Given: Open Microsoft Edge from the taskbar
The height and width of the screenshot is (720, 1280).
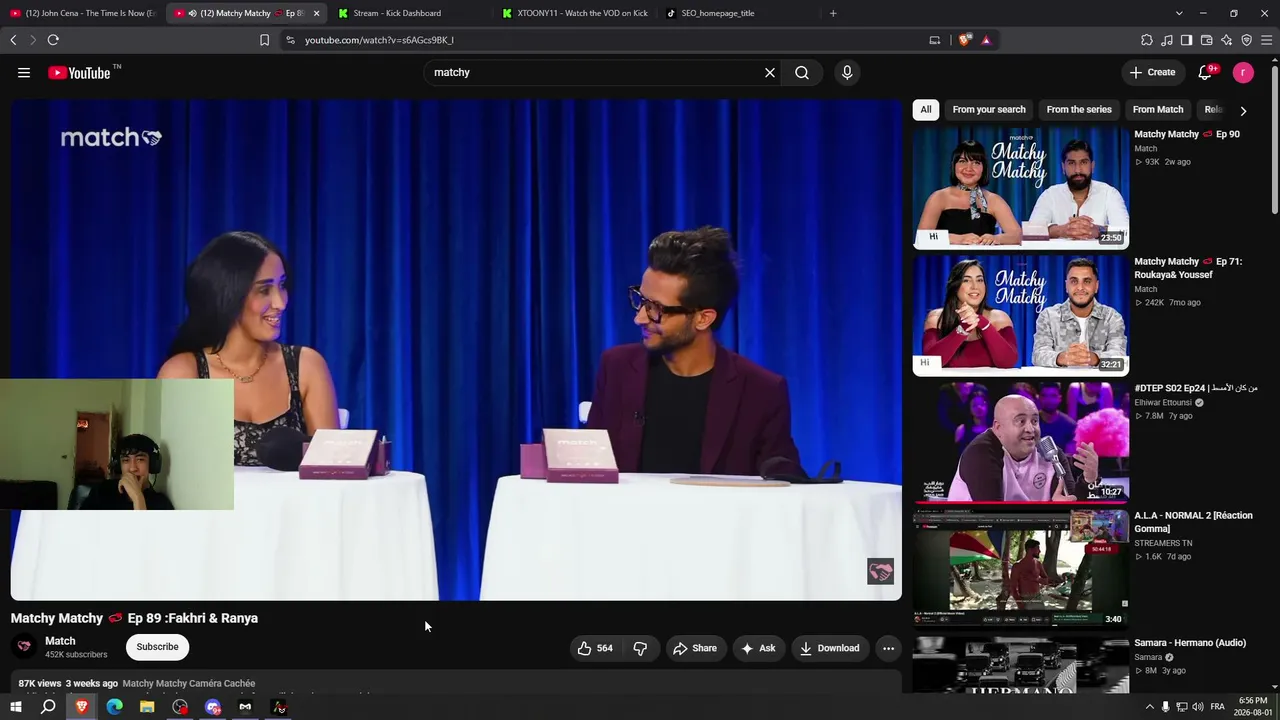Looking at the screenshot, I should [x=114, y=707].
